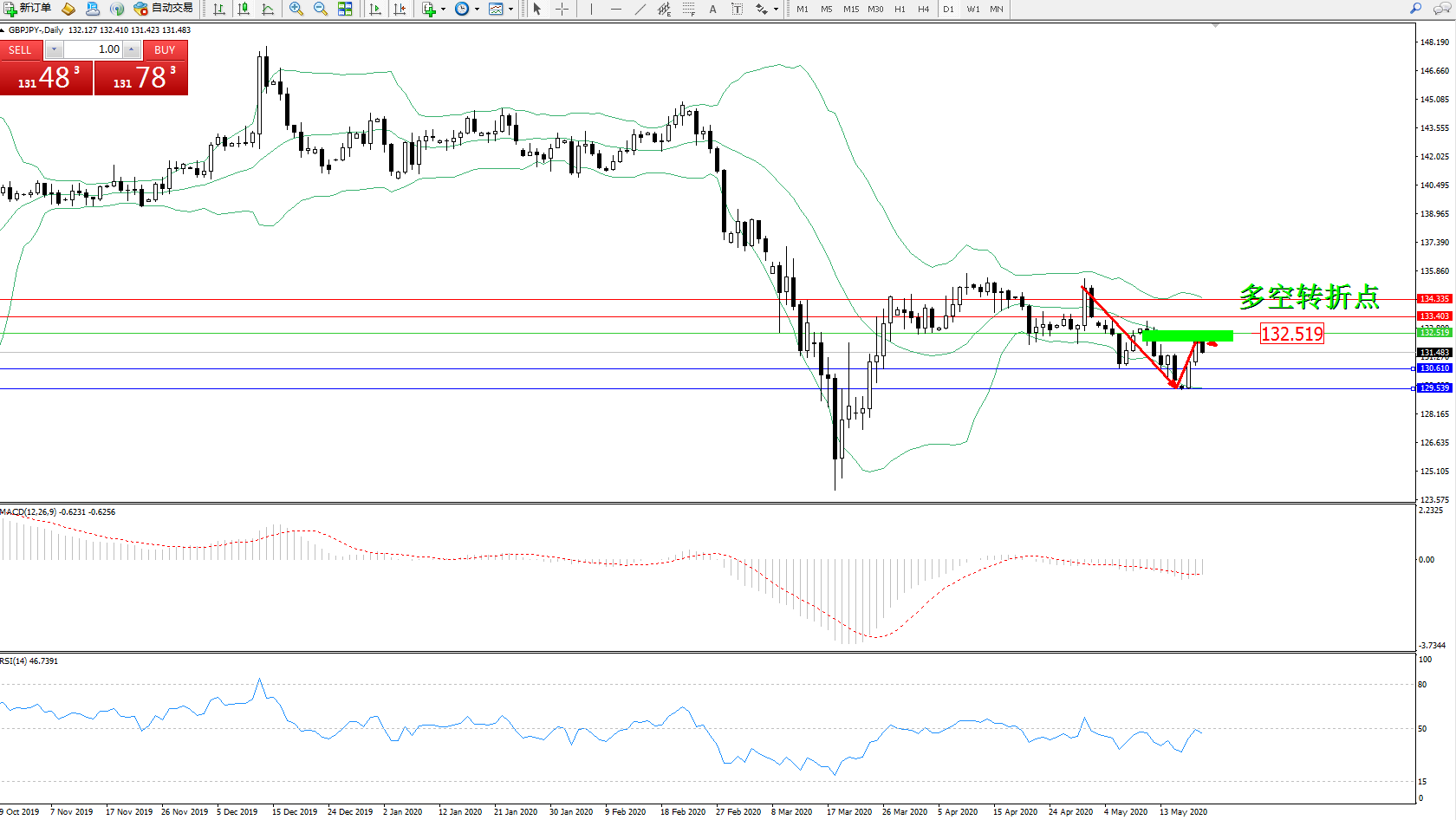Screen dimensions: 1456x820
Task: Switch to the W1 timeframe
Action: (973, 9)
